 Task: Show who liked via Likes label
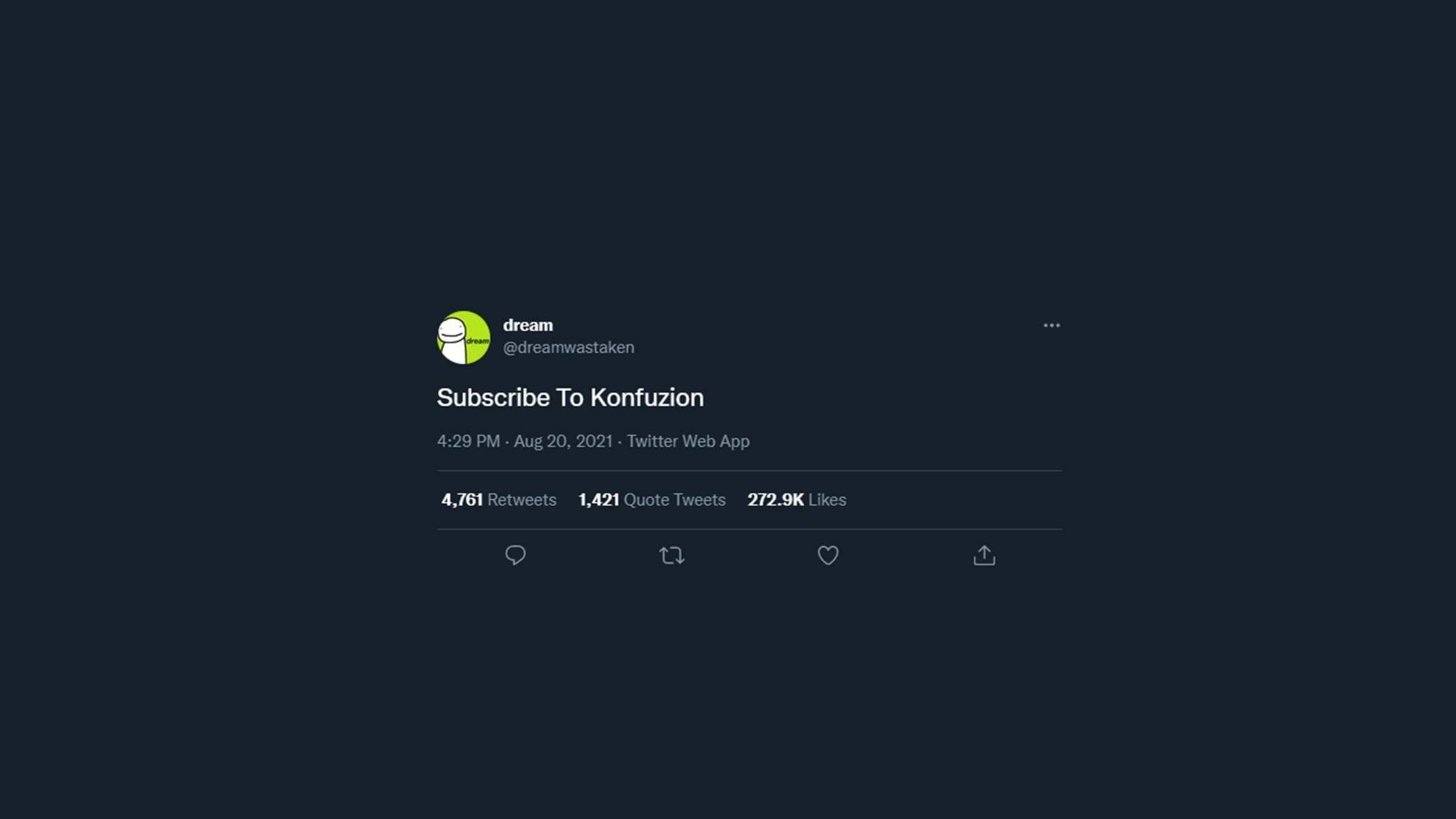pos(827,500)
